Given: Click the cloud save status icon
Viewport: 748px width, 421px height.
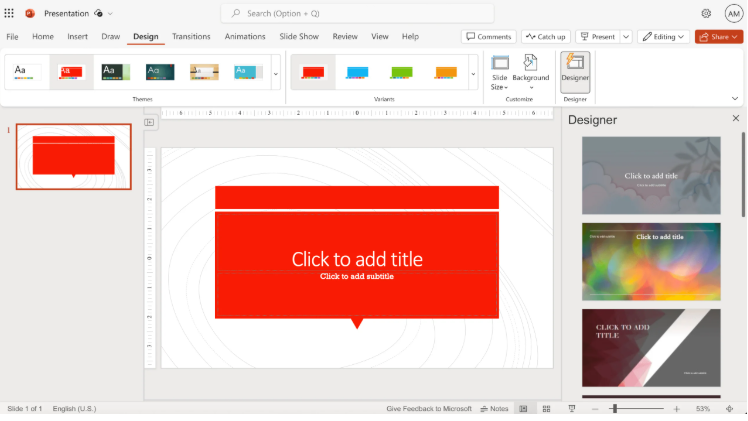Looking at the screenshot, I should tap(98, 13).
